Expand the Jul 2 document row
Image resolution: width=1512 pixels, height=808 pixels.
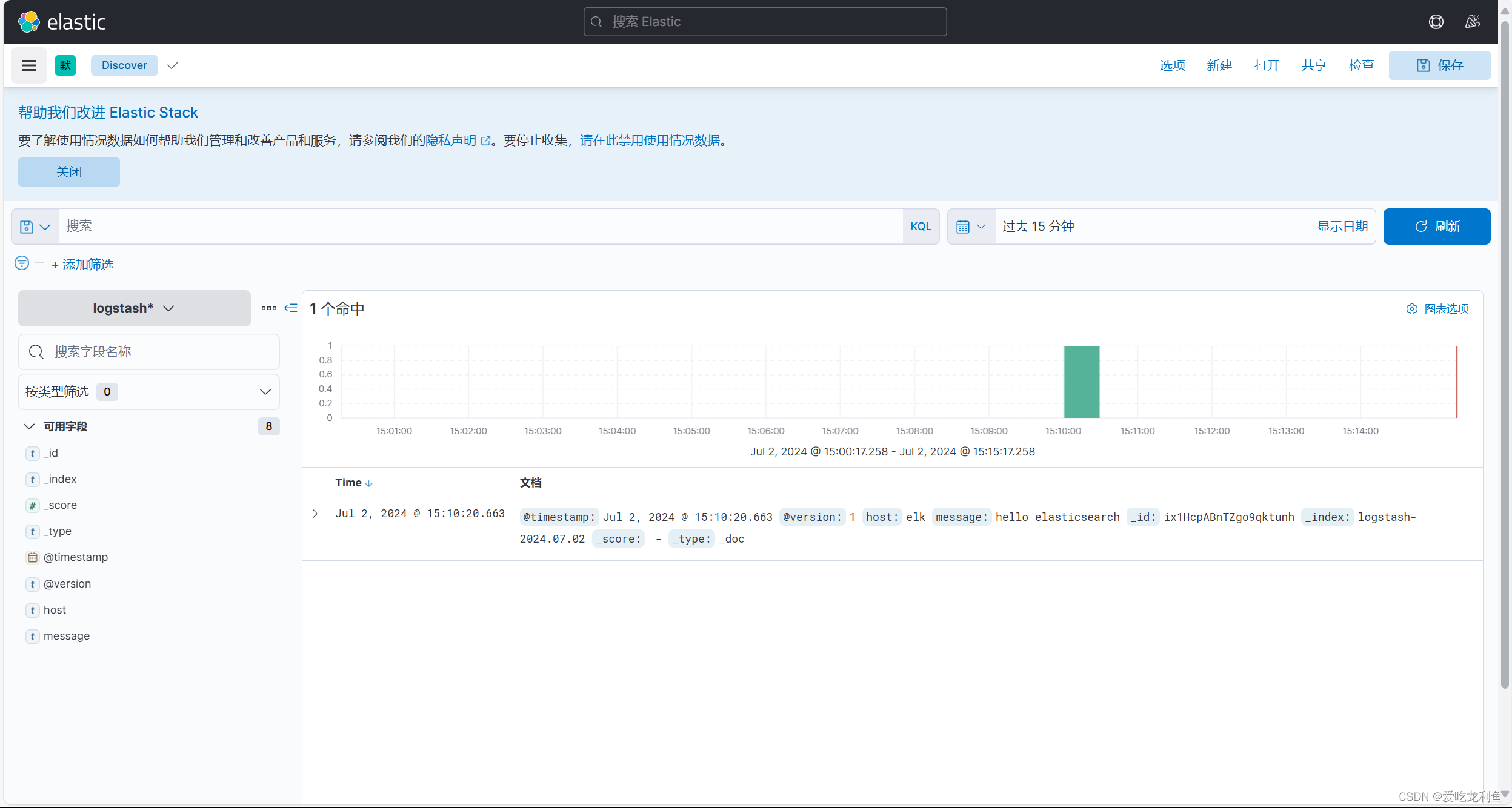pyautogui.click(x=315, y=514)
